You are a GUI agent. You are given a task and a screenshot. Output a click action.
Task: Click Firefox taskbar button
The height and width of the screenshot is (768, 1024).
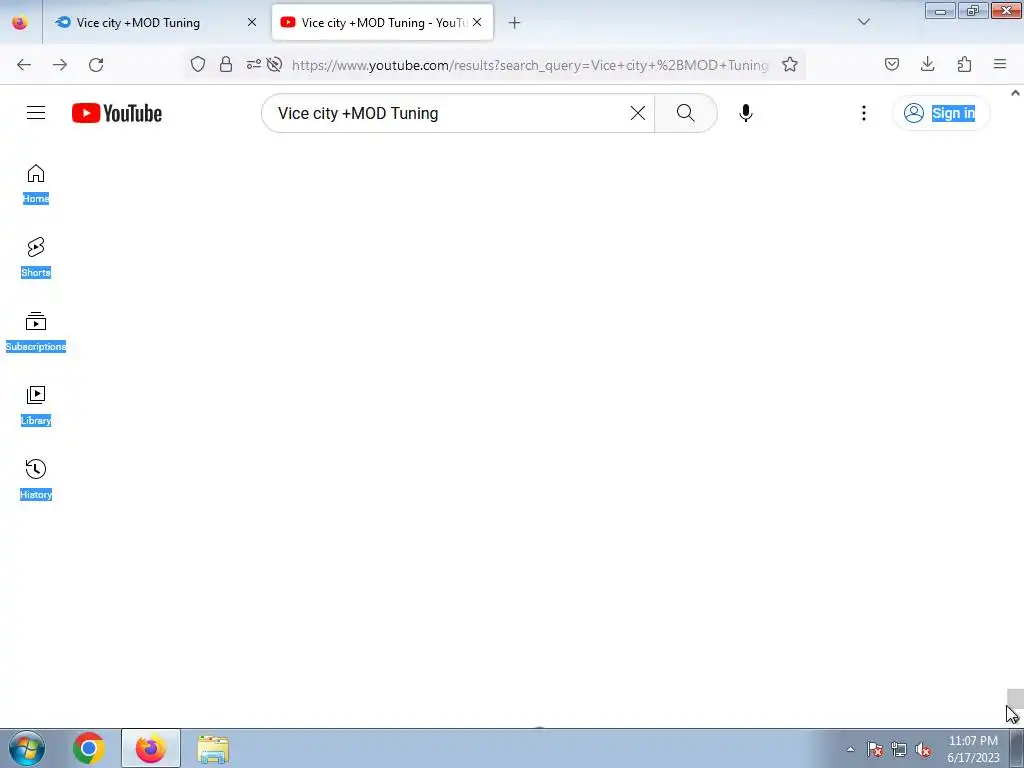[150, 748]
